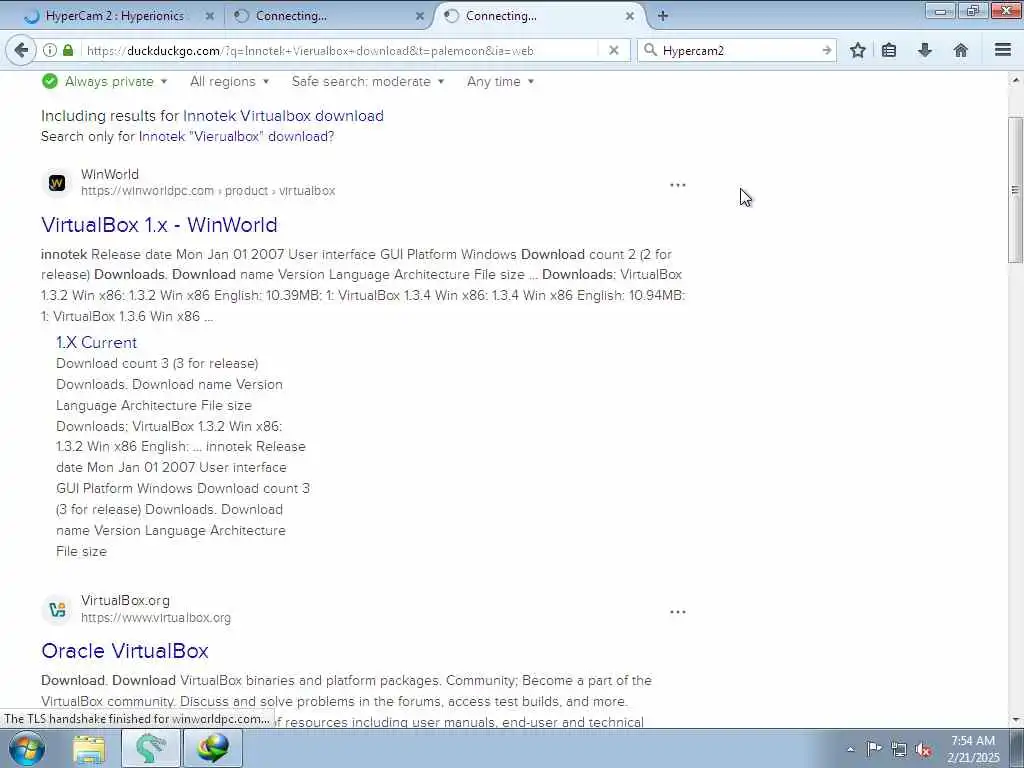1024x768 pixels.
Task: Open more options for VirtualBox.org result
Action: pos(678,612)
